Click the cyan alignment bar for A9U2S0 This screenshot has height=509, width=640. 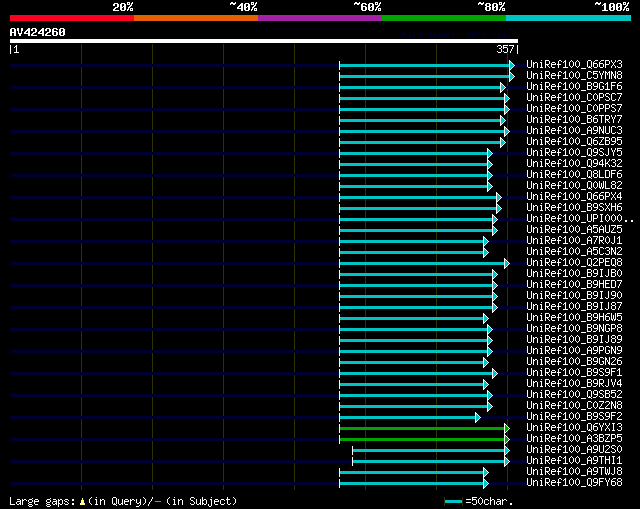pos(429,450)
